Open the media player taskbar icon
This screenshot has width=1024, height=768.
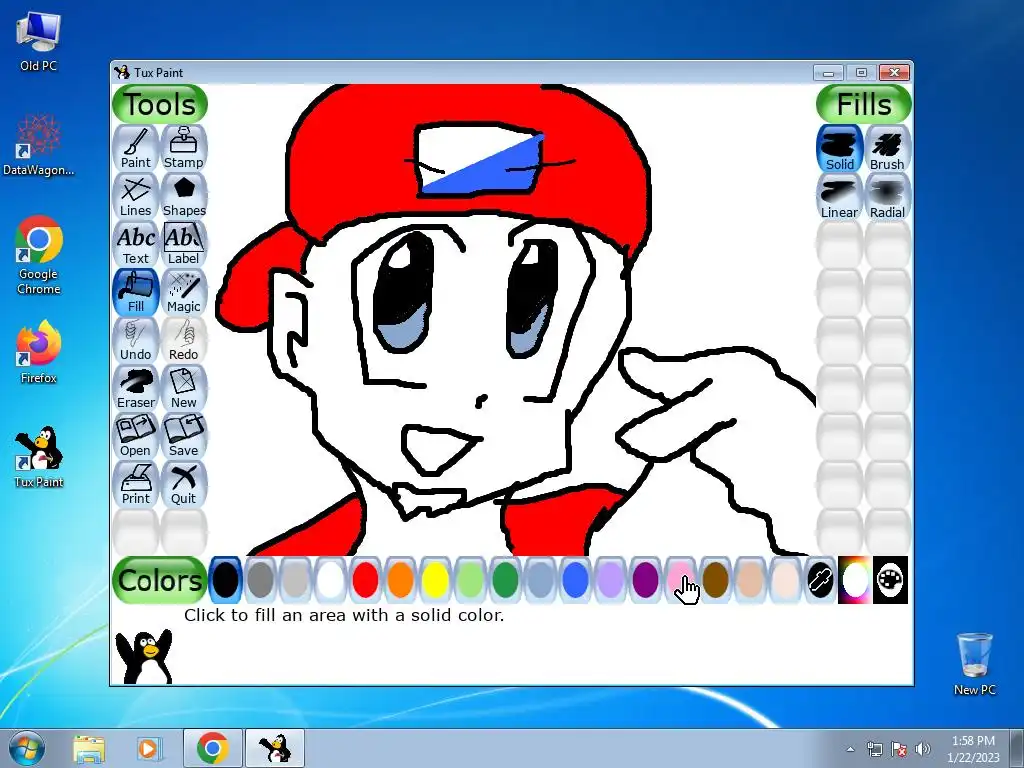pyautogui.click(x=149, y=748)
